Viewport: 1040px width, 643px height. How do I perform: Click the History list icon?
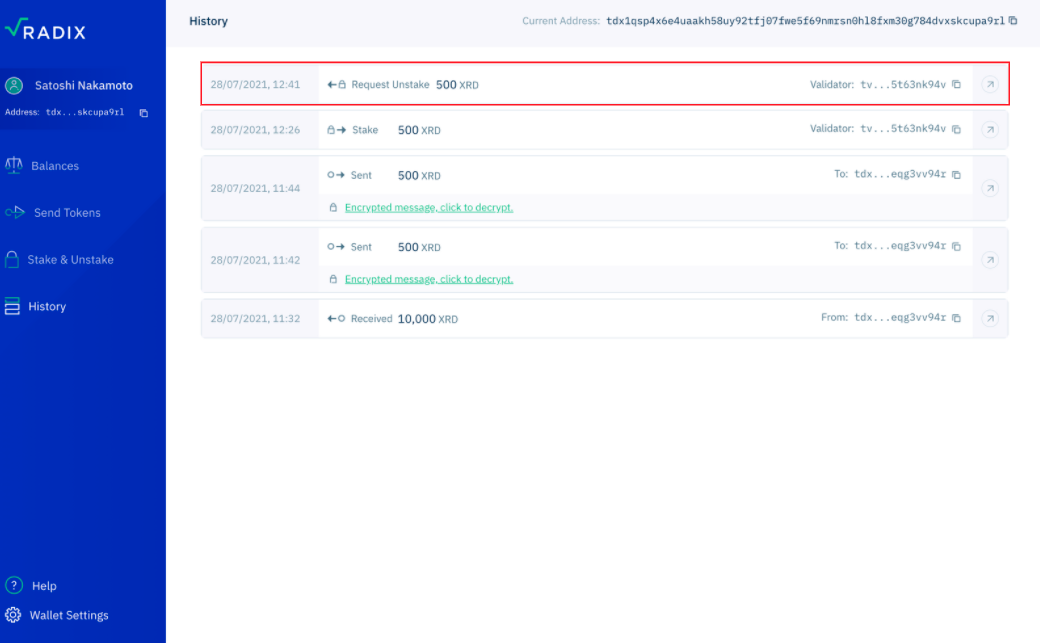pyautogui.click(x=12, y=306)
